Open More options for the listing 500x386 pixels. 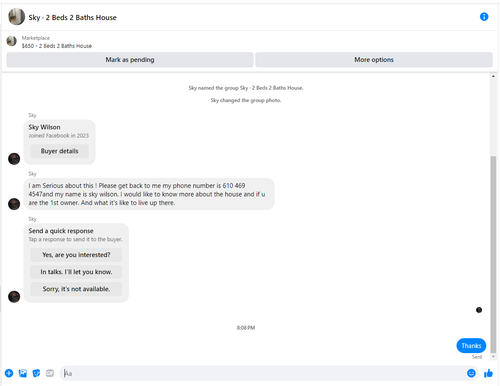click(x=374, y=60)
